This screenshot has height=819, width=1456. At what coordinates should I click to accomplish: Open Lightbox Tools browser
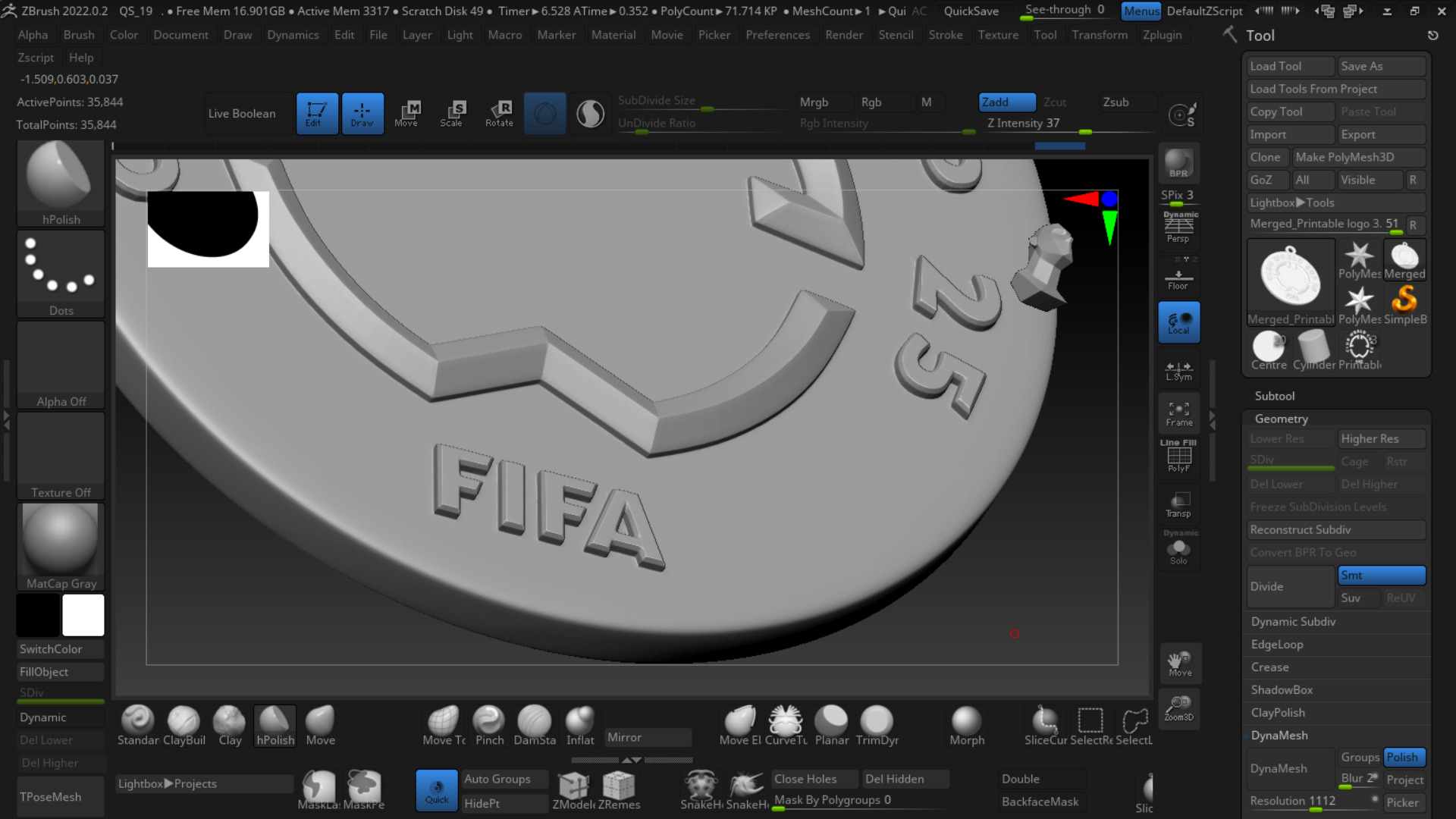(1336, 202)
